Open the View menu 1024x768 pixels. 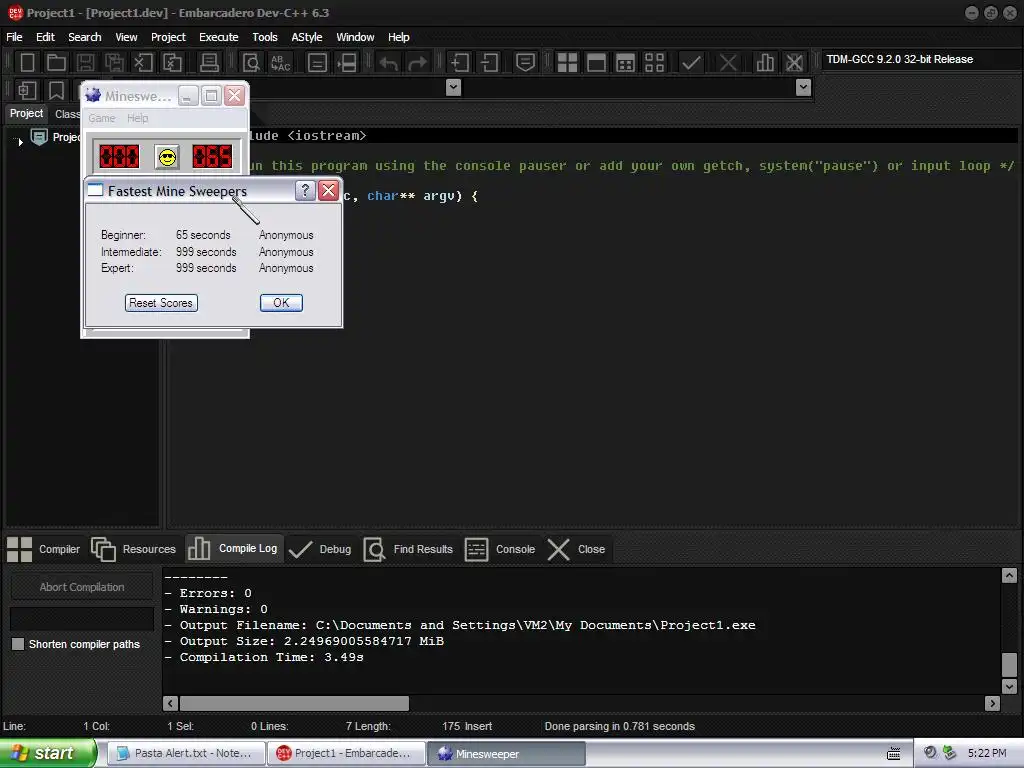126,37
